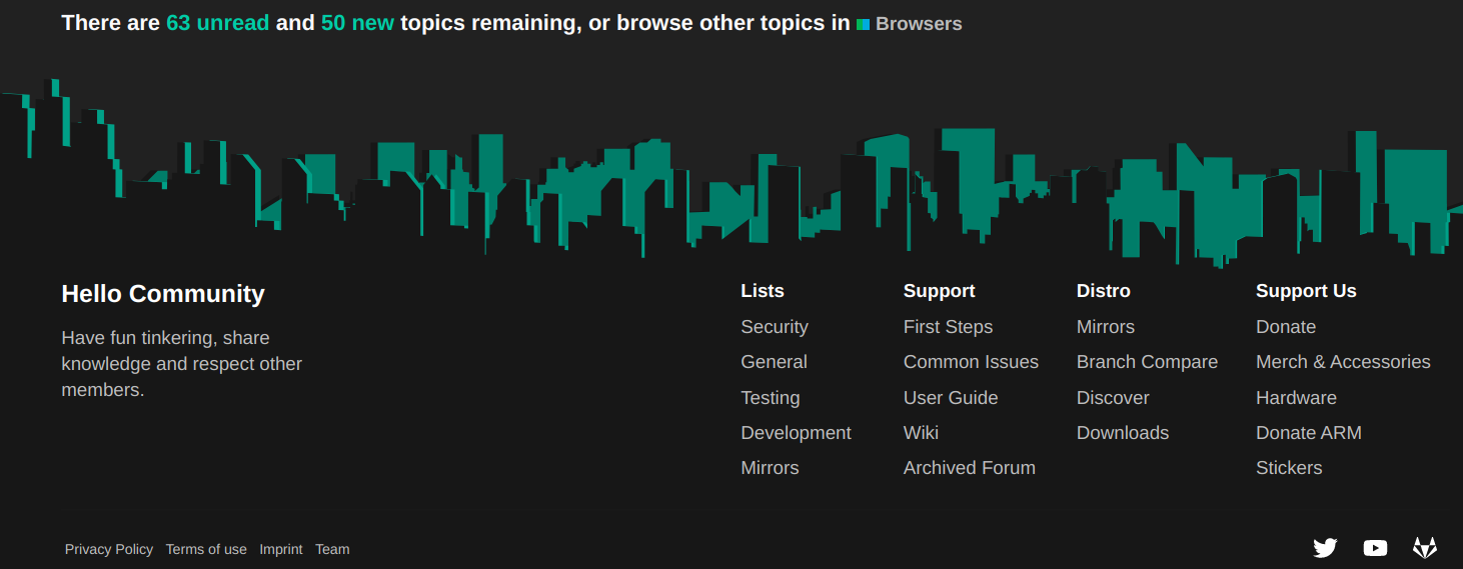
Task: Open Common Issues support page
Action: coord(971,362)
